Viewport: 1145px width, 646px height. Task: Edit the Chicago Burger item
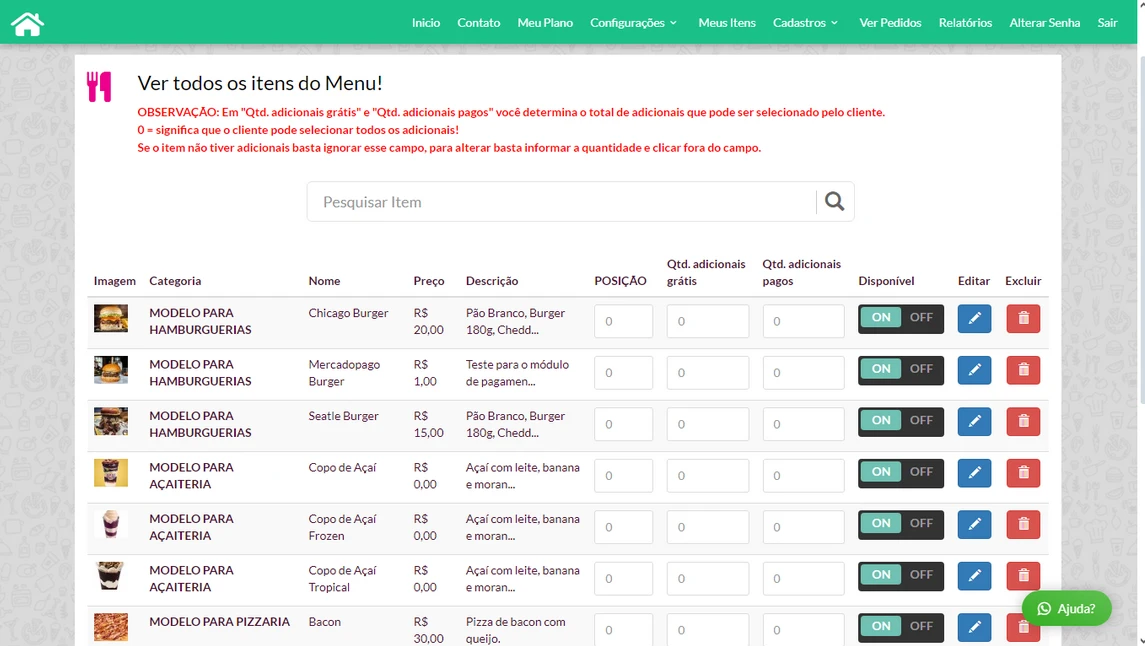(x=974, y=319)
